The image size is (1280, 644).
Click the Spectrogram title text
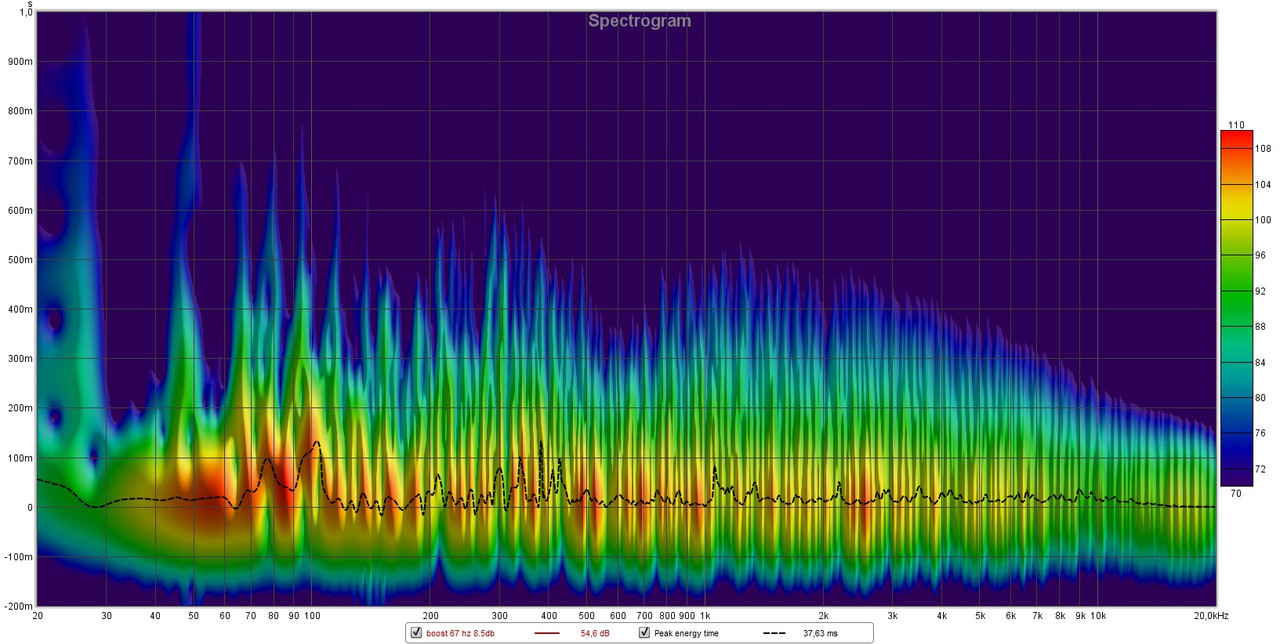(639, 20)
